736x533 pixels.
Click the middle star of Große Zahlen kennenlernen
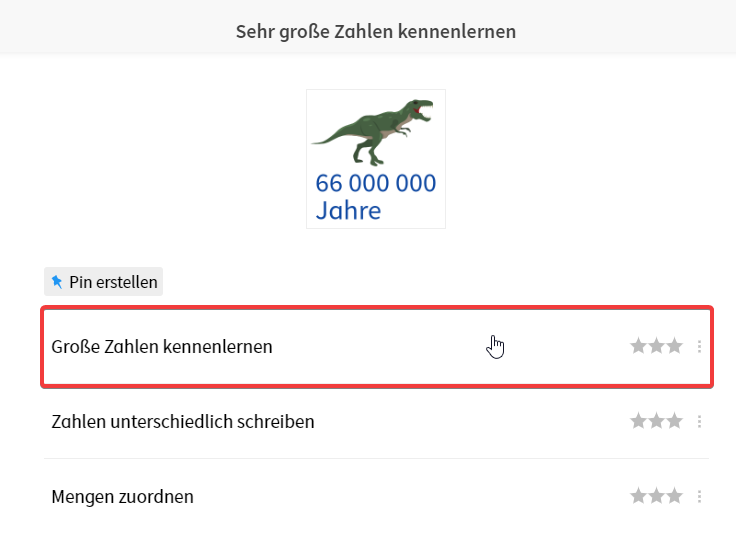[x=656, y=346]
